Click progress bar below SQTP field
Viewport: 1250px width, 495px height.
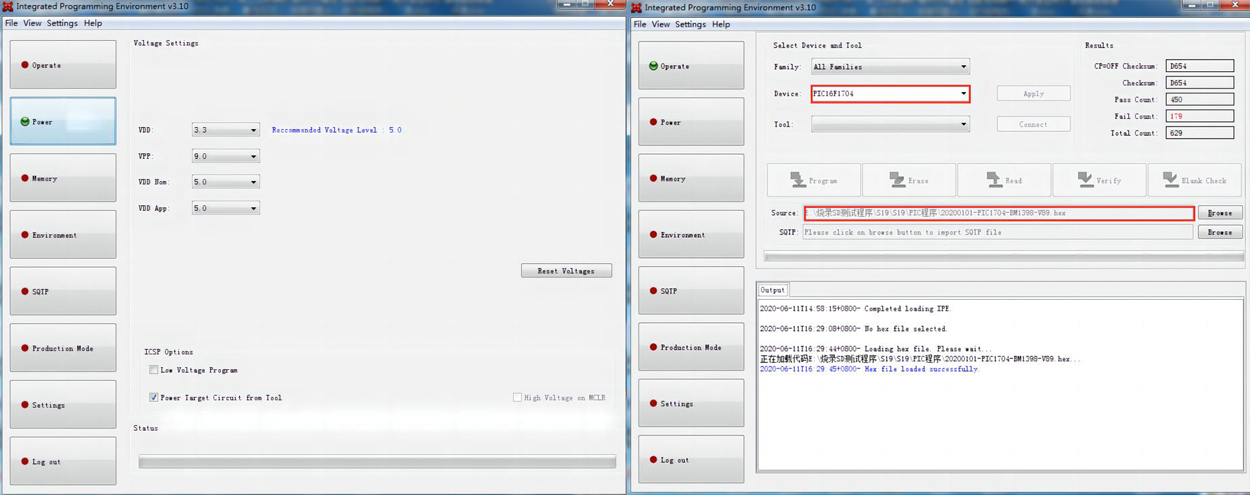1004,257
